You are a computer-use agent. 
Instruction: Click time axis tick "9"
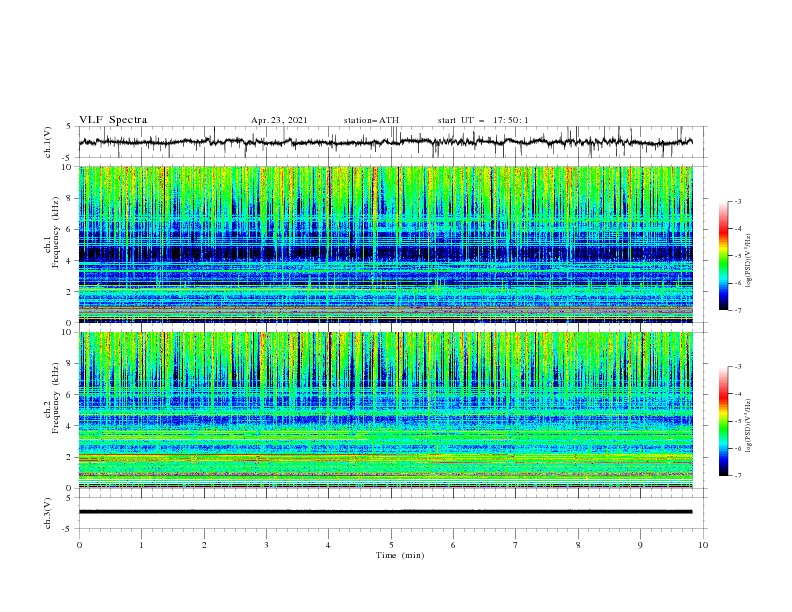tap(640, 545)
